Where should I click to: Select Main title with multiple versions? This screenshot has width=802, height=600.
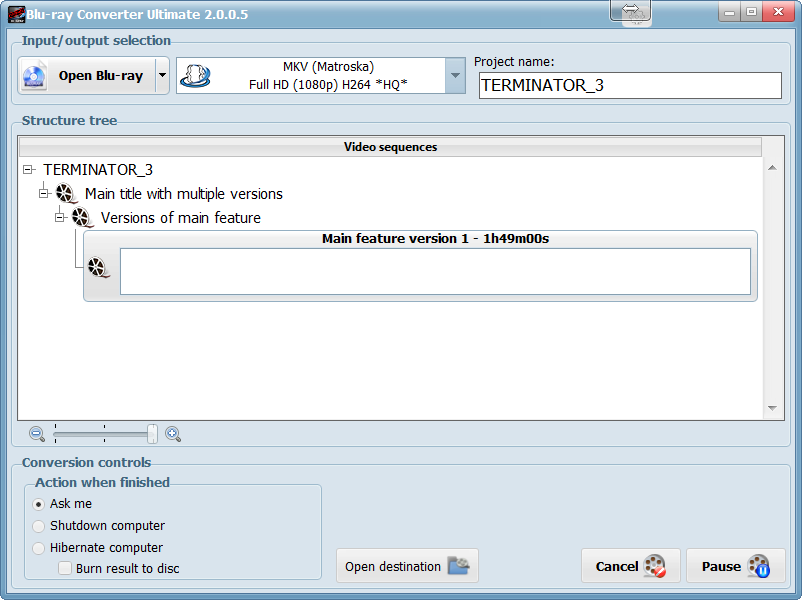pyautogui.click(x=184, y=194)
